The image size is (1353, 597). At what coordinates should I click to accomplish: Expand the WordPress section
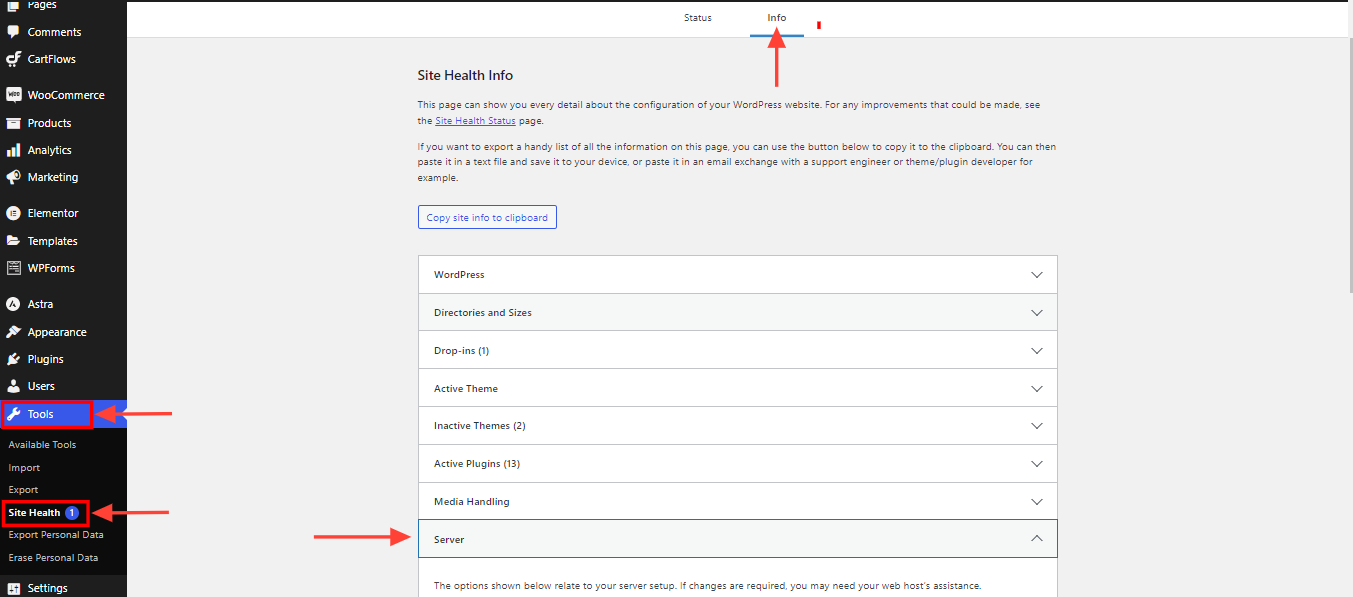[x=737, y=274]
